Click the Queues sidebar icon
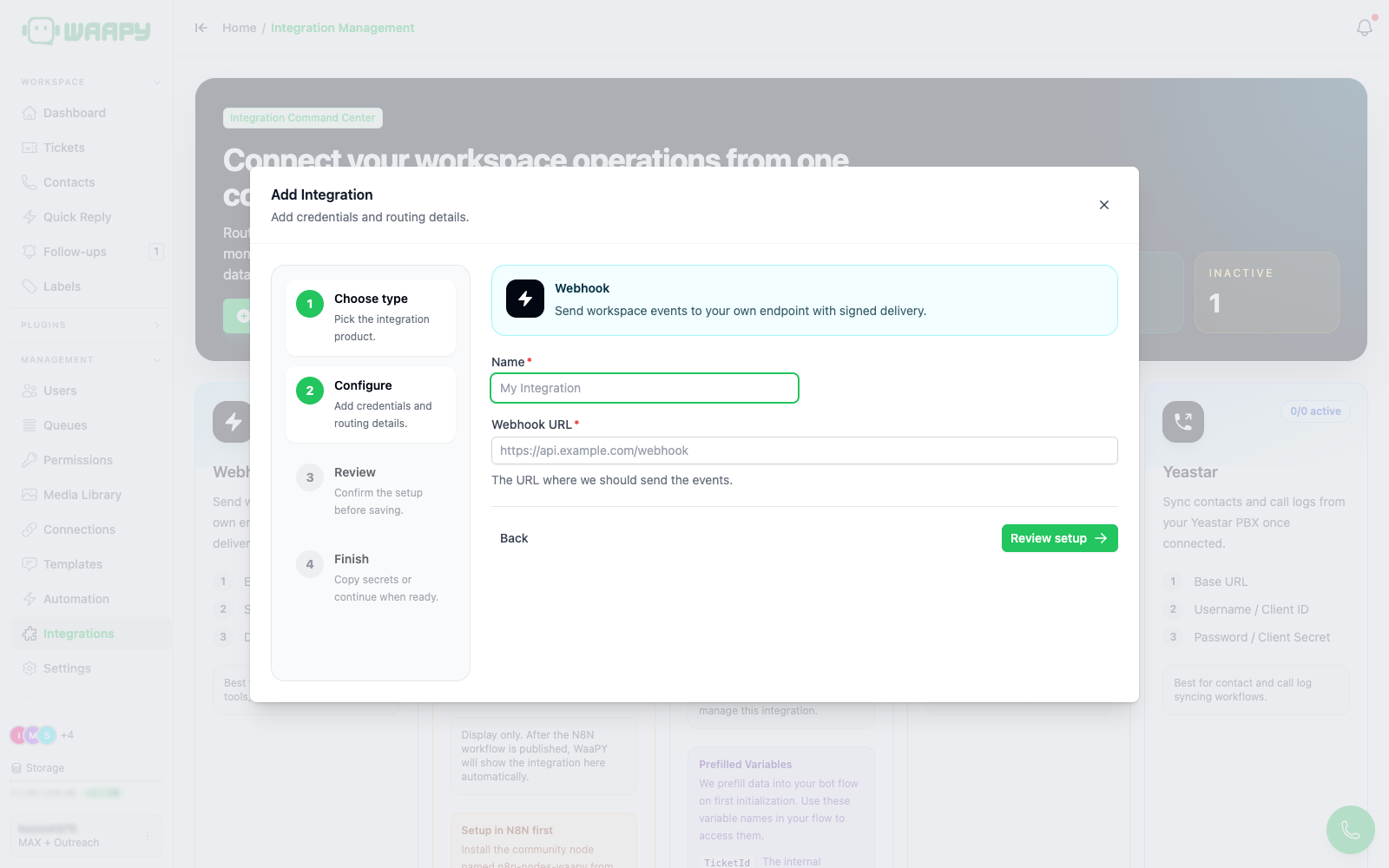 coord(30,425)
